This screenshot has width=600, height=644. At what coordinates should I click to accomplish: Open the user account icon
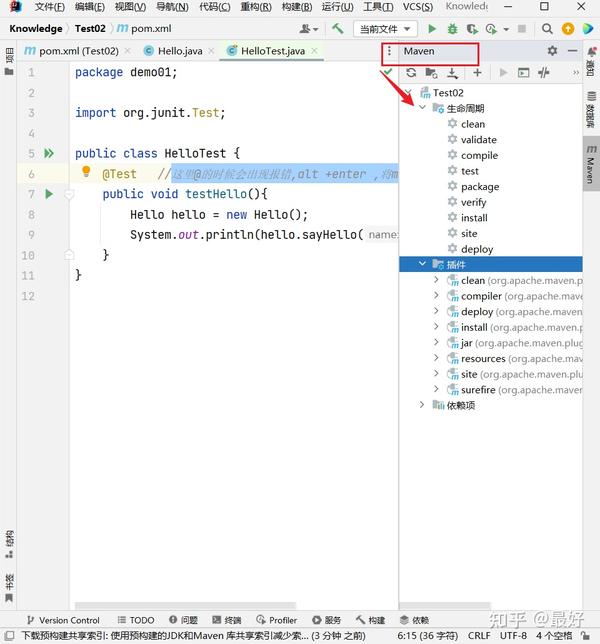309,29
